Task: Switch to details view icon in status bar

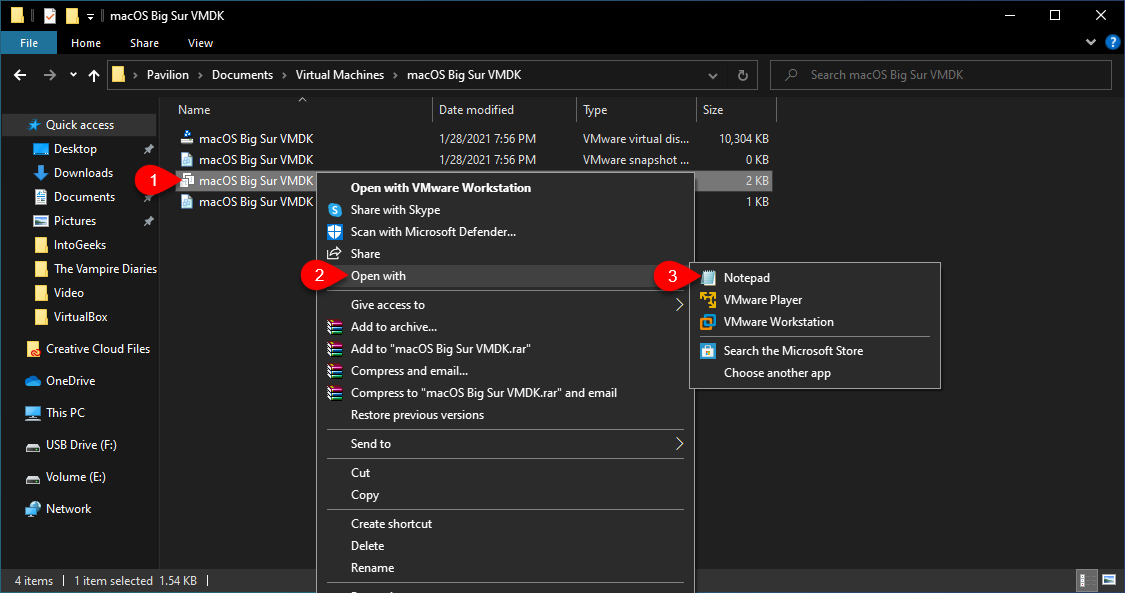Action: 1088,580
